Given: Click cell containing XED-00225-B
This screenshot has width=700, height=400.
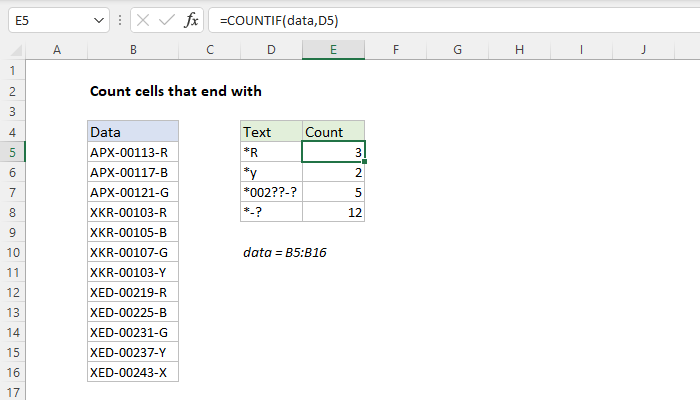Looking at the screenshot, I should tap(133, 312).
